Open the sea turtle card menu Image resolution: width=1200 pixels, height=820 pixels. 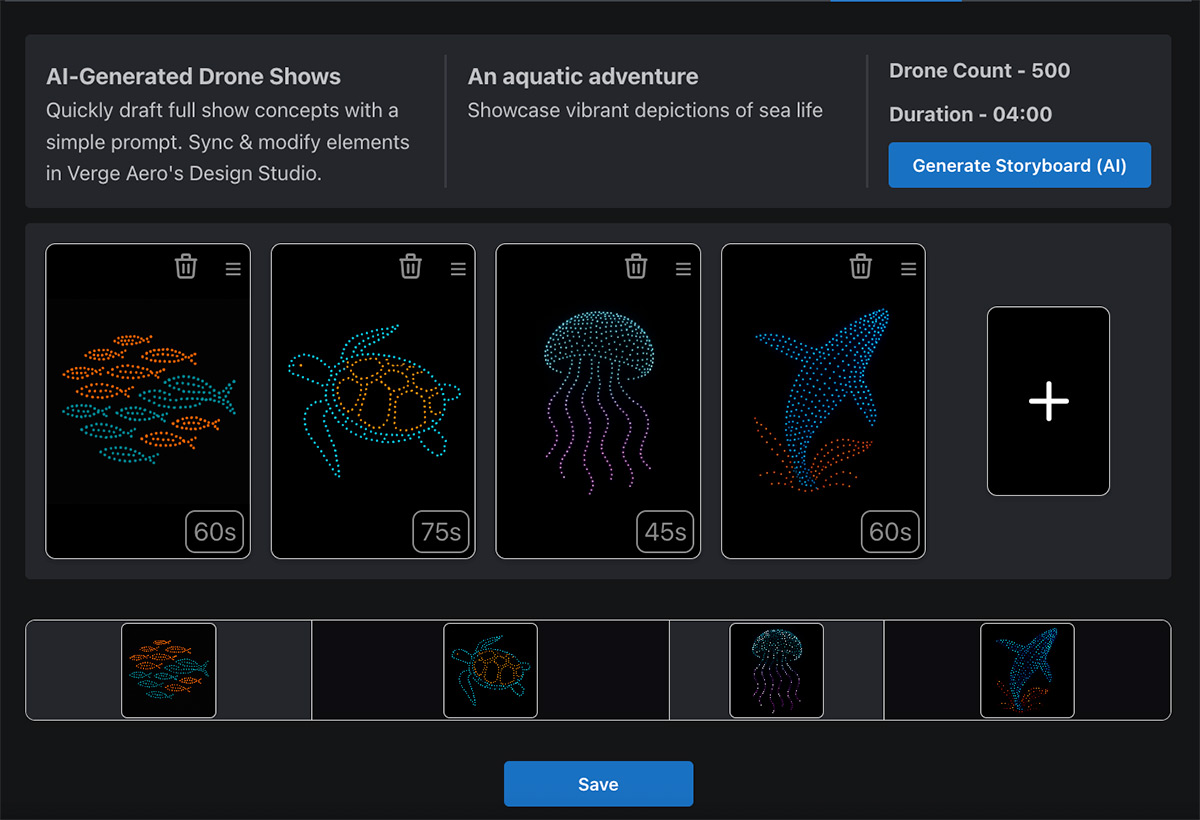[x=458, y=269]
